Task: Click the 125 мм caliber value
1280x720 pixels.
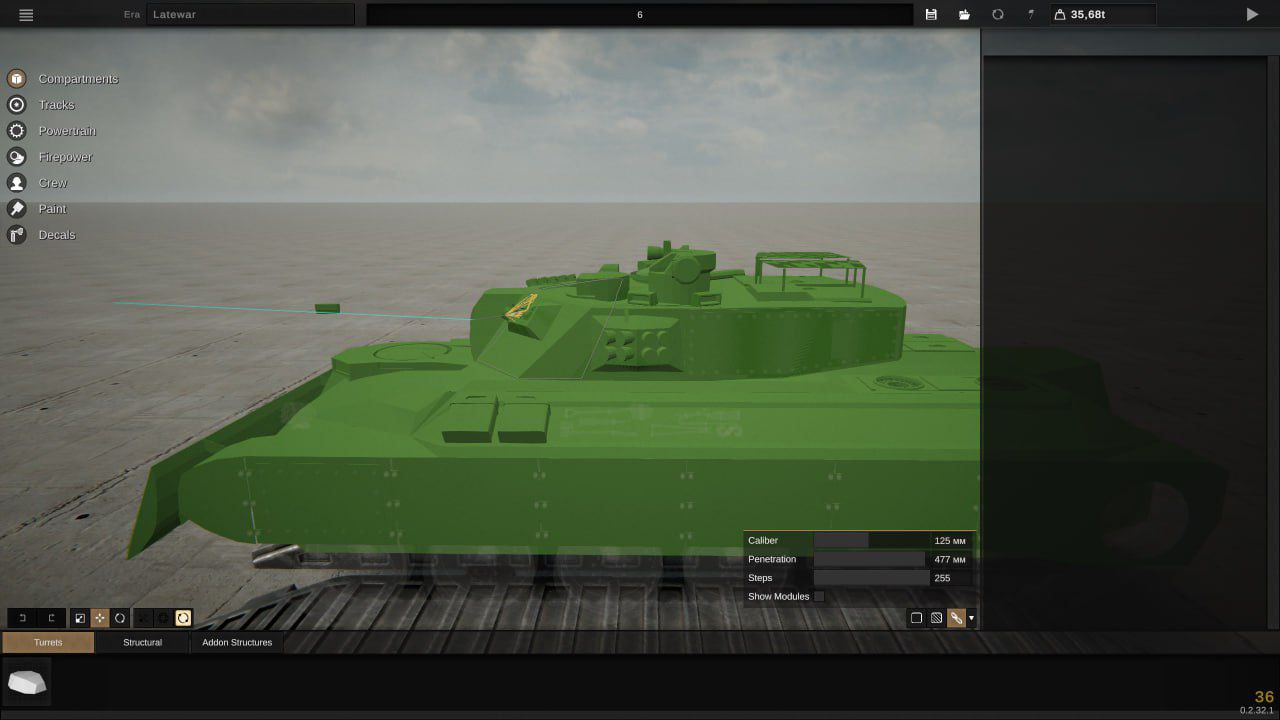Action: pyautogui.click(x=950, y=540)
